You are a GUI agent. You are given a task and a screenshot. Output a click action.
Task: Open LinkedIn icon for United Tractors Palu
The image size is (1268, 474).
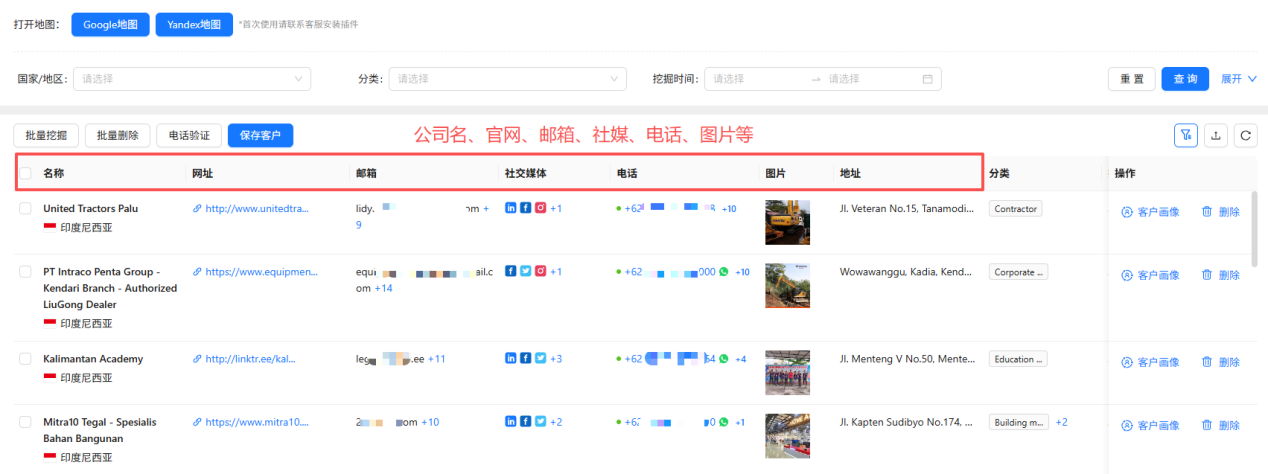(x=511, y=208)
